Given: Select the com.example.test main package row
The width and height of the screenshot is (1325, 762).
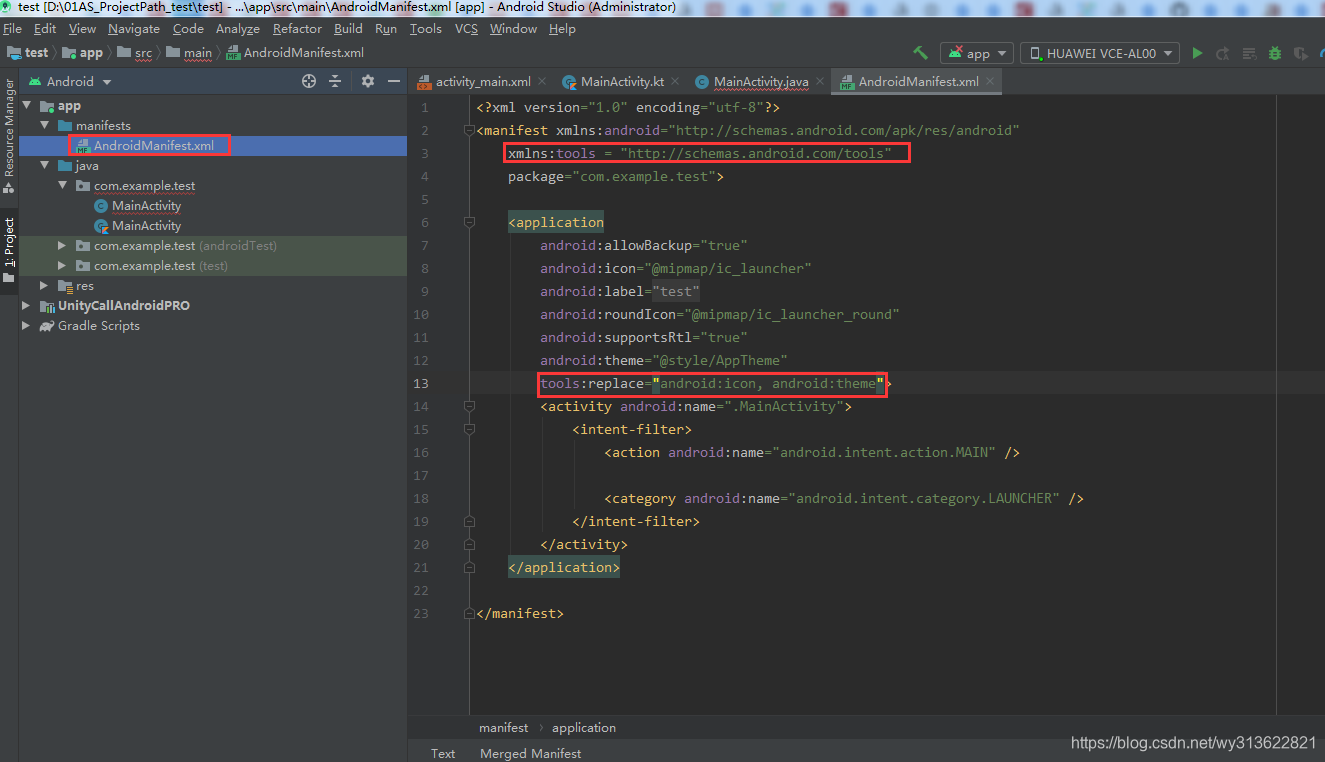Looking at the screenshot, I should (x=213, y=186).
